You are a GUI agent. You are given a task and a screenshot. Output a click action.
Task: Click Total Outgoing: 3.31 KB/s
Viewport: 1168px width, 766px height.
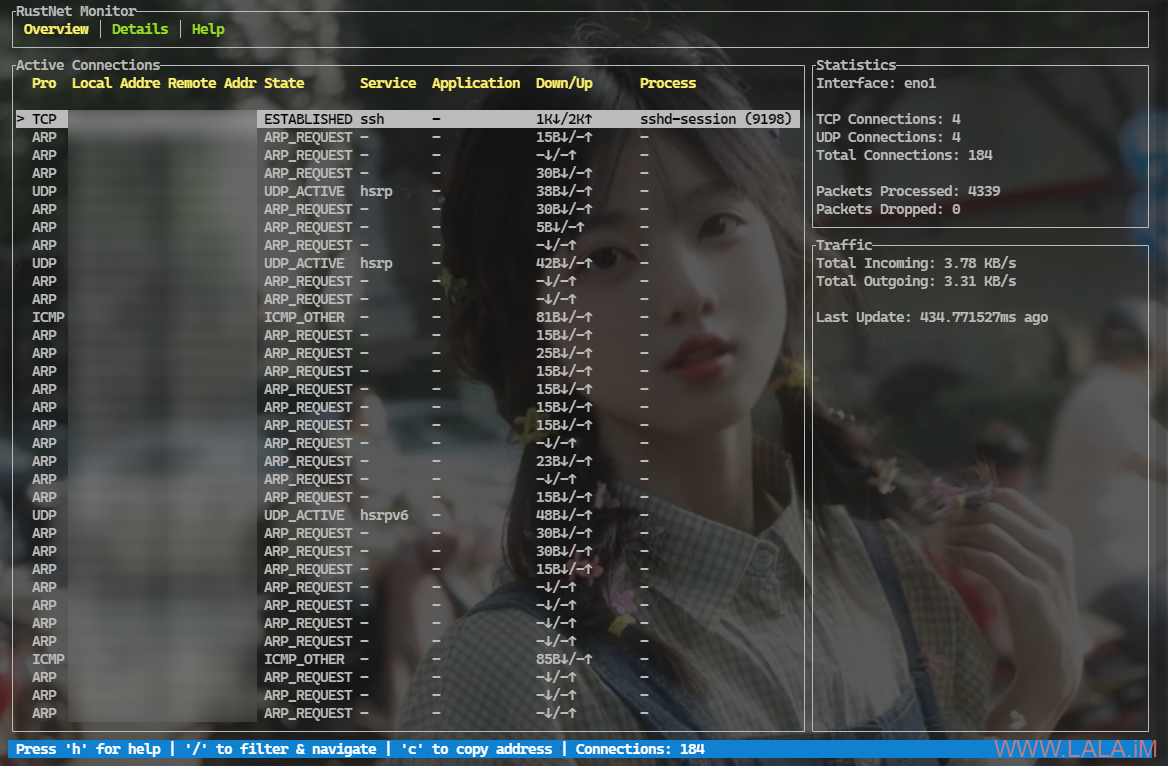[916, 281]
